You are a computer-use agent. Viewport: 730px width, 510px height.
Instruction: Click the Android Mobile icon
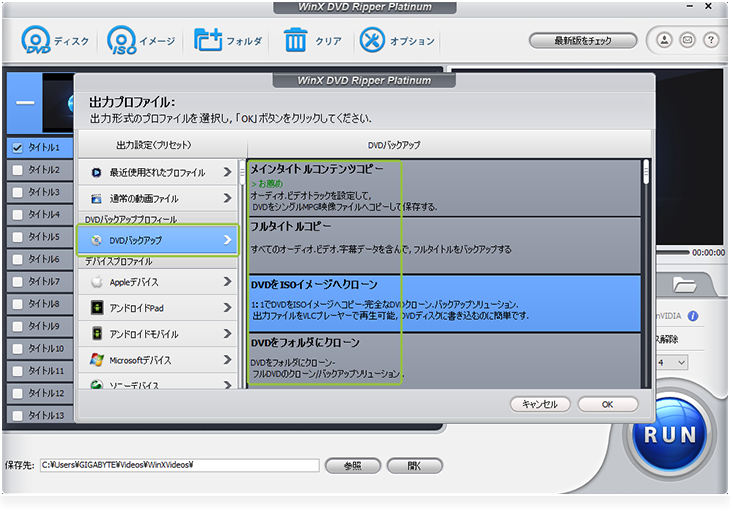click(x=96, y=334)
